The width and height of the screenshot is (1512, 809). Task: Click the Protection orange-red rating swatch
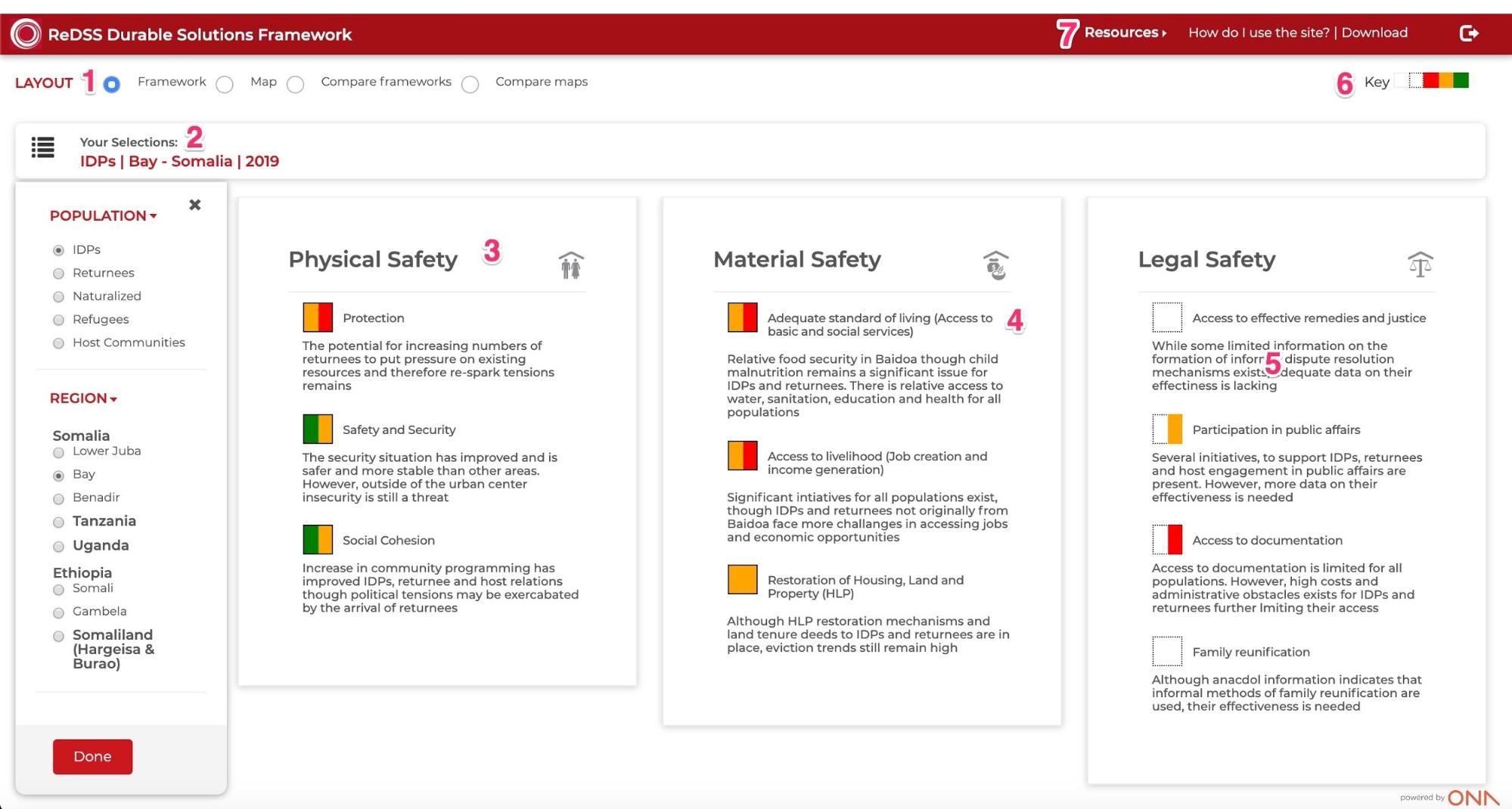point(318,318)
